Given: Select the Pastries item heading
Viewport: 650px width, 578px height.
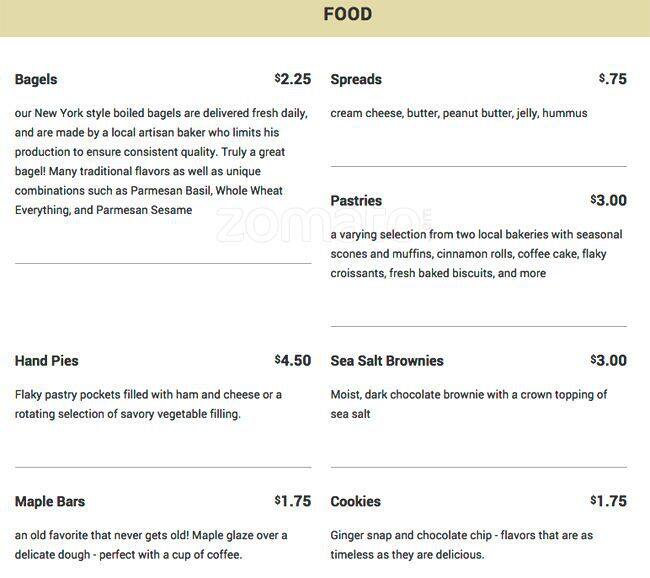Looking at the screenshot, I should (x=356, y=201).
